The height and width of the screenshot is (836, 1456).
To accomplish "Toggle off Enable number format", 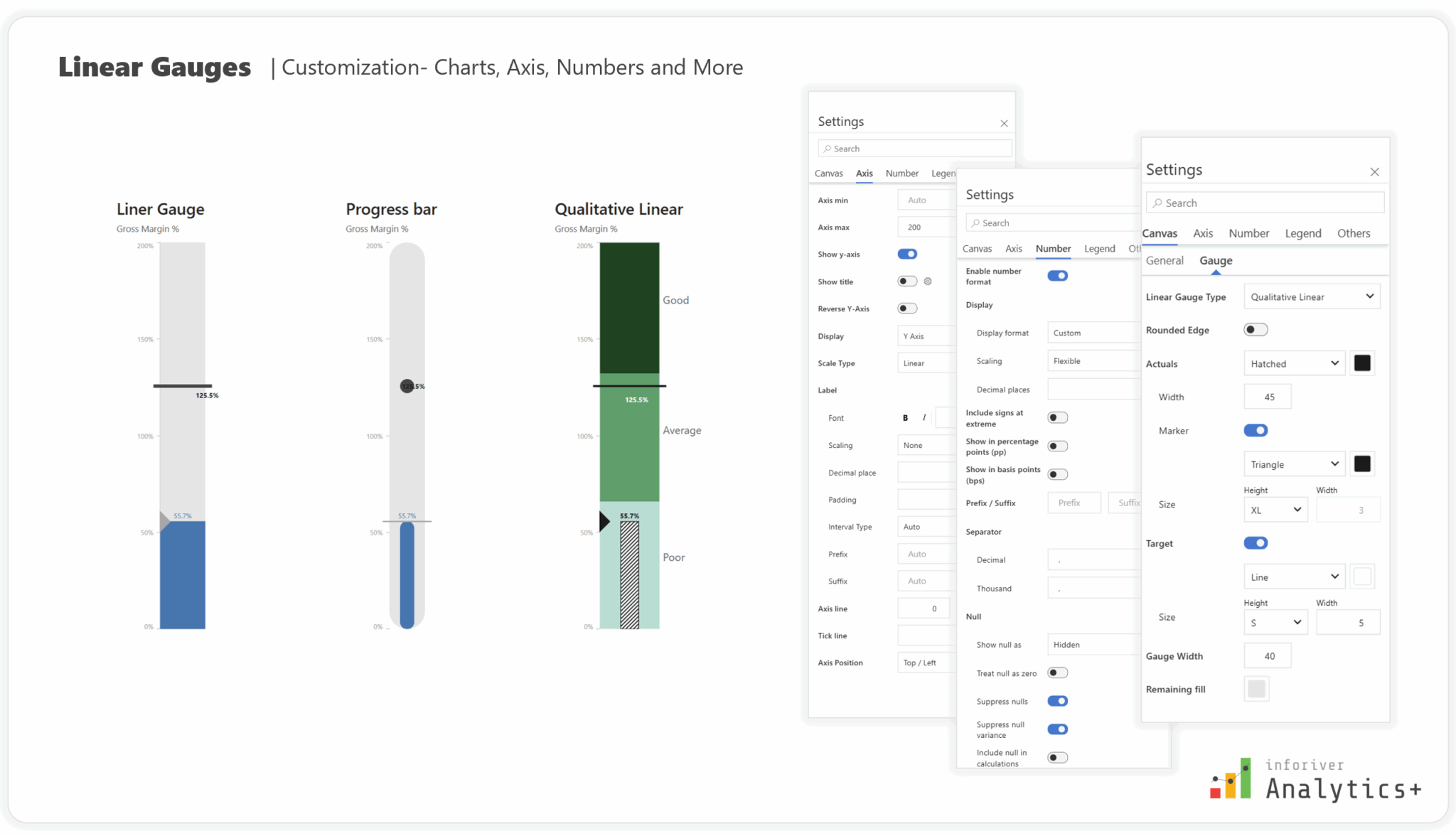I will pyautogui.click(x=1057, y=275).
